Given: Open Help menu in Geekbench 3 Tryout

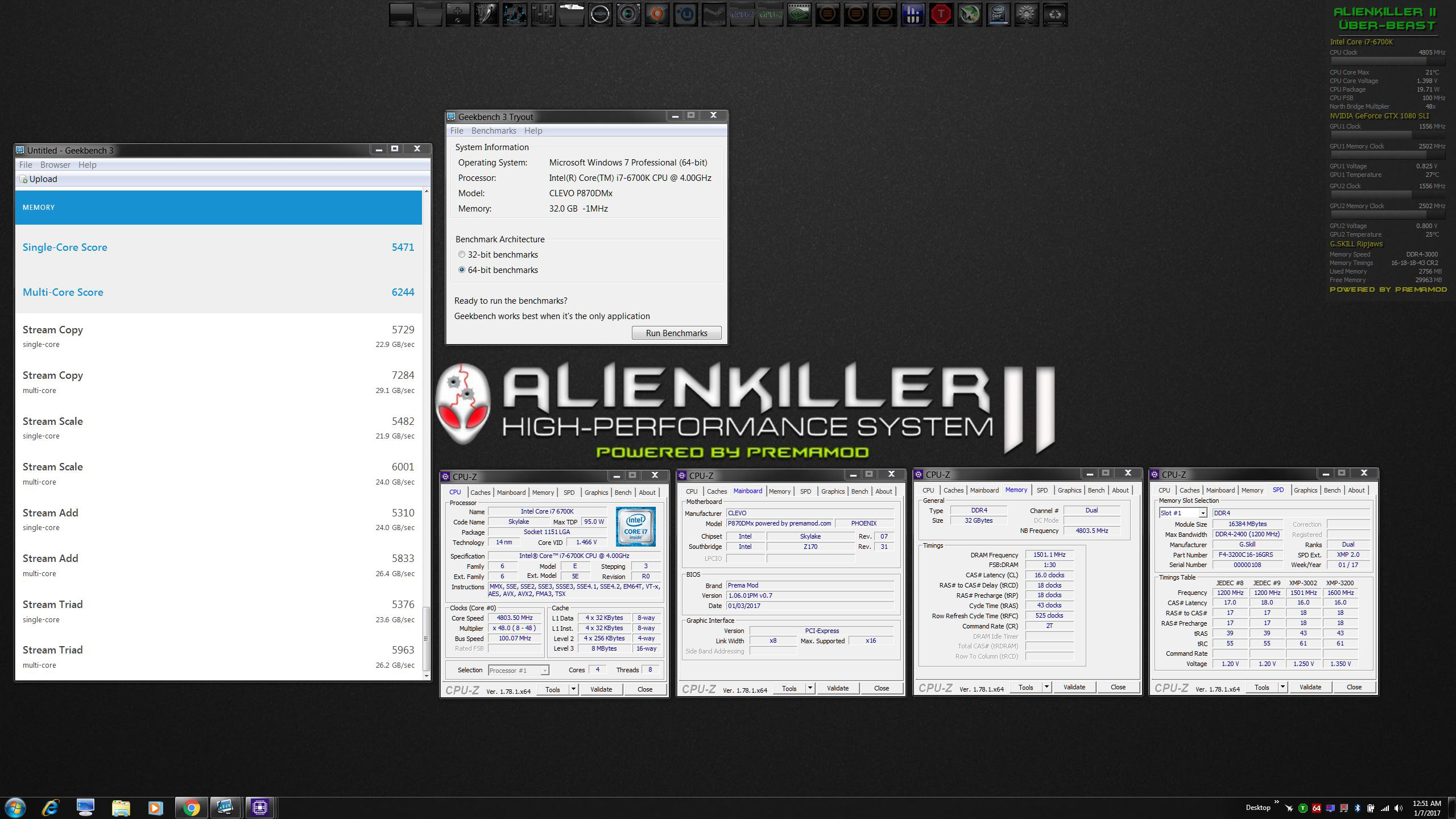Looking at the screenshot, I should coord(533,131).
